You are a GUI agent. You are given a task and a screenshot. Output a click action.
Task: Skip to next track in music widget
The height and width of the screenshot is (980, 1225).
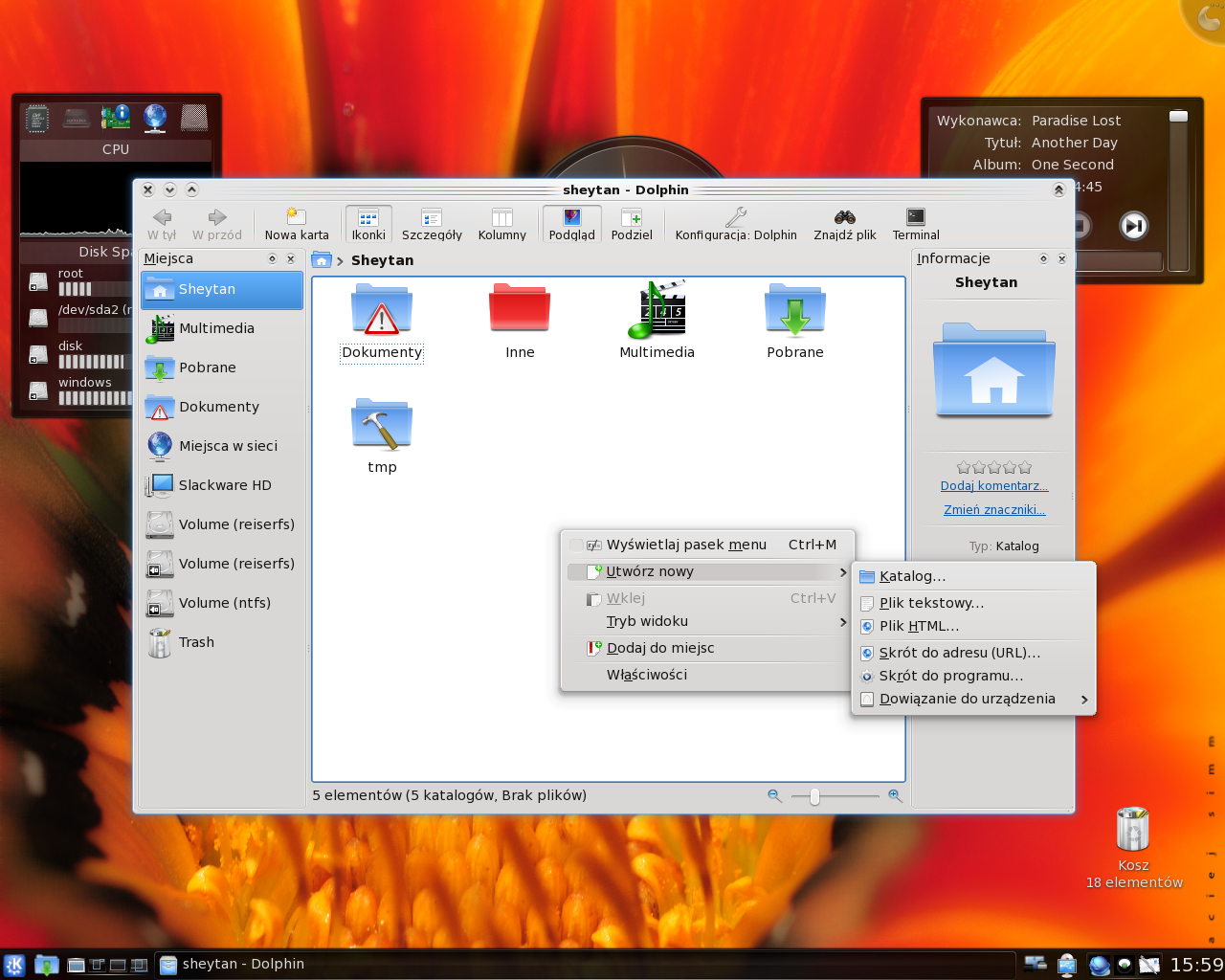1134,226
